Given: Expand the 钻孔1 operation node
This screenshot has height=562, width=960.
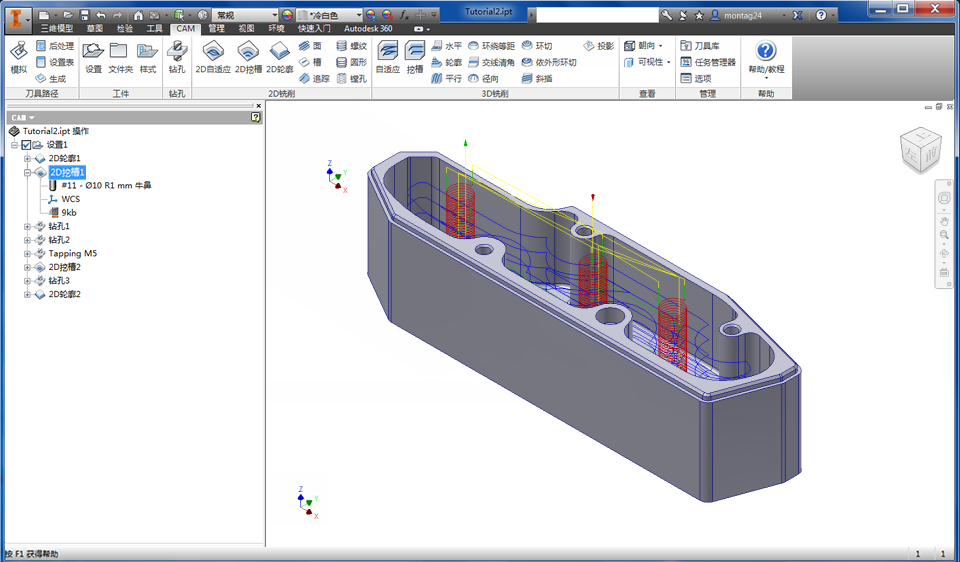Looking at the screenshot, I should (x=27, y=227).
